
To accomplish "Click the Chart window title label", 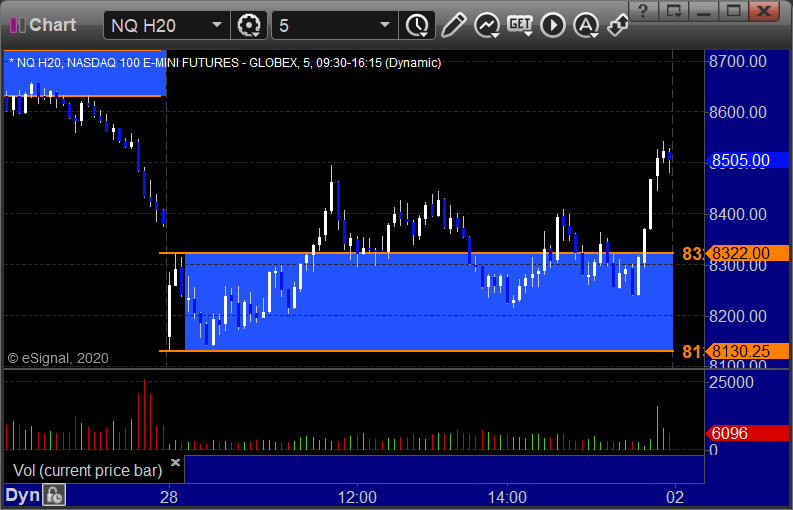I will tap(52, 24).
